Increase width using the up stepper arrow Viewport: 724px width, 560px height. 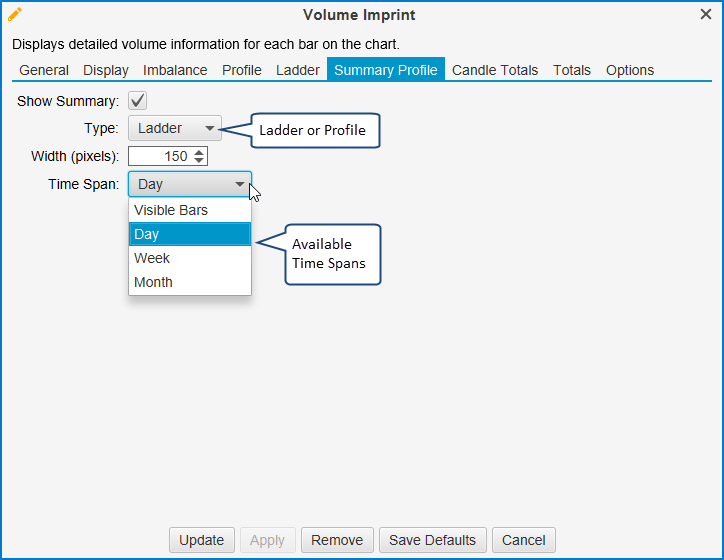coord(199,152)
